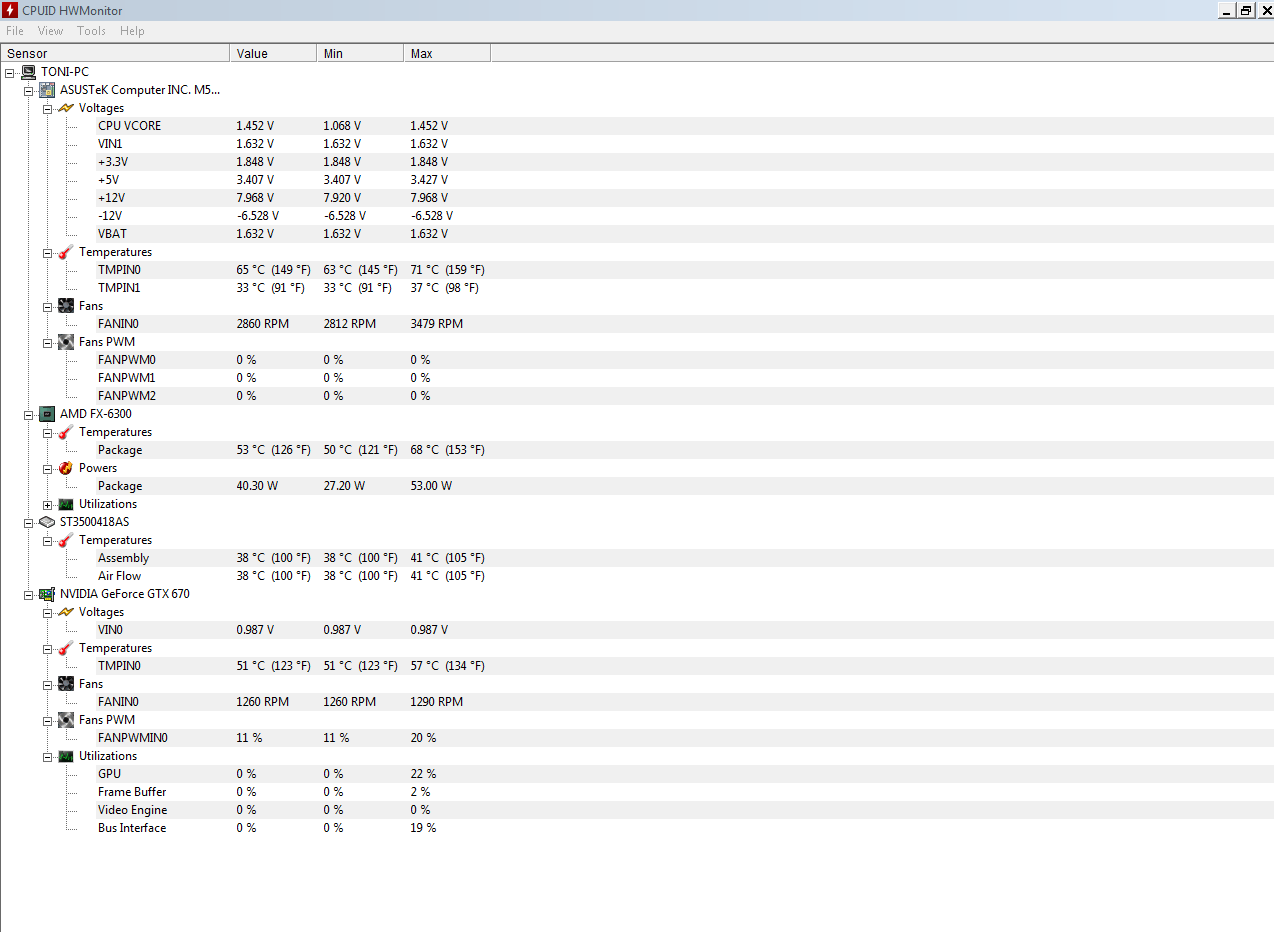This screenshot has height=932, width=1274.
Task: Collapse the NVIDIA GeForce GTX 670 node
Action: point(29,595)
